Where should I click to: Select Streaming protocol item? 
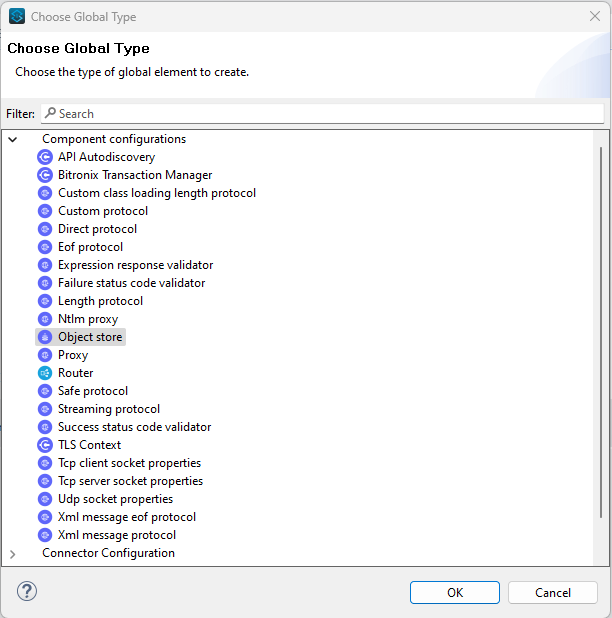(x=108, y=409)
